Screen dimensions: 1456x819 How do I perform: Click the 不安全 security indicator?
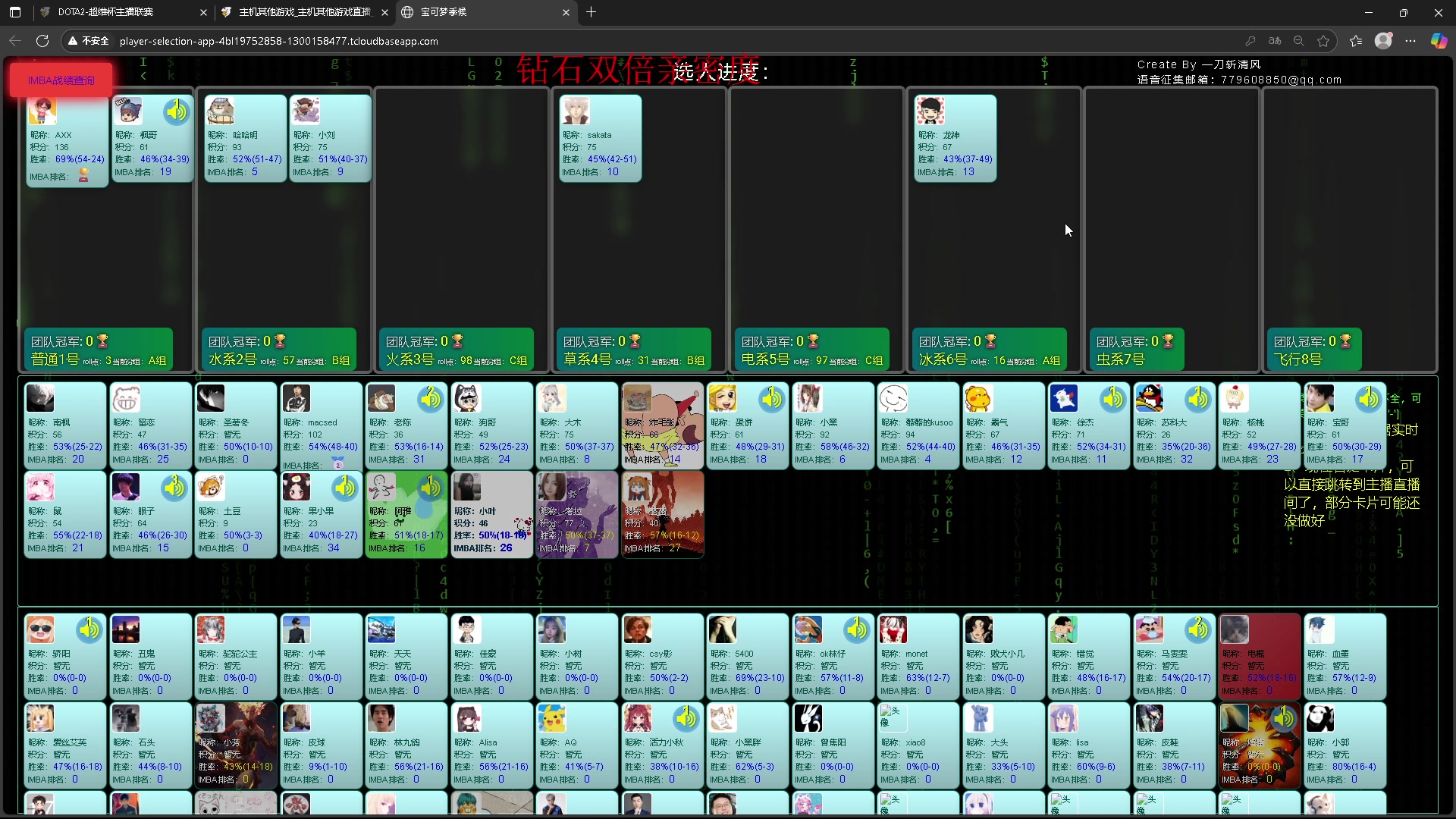(89, 41)
